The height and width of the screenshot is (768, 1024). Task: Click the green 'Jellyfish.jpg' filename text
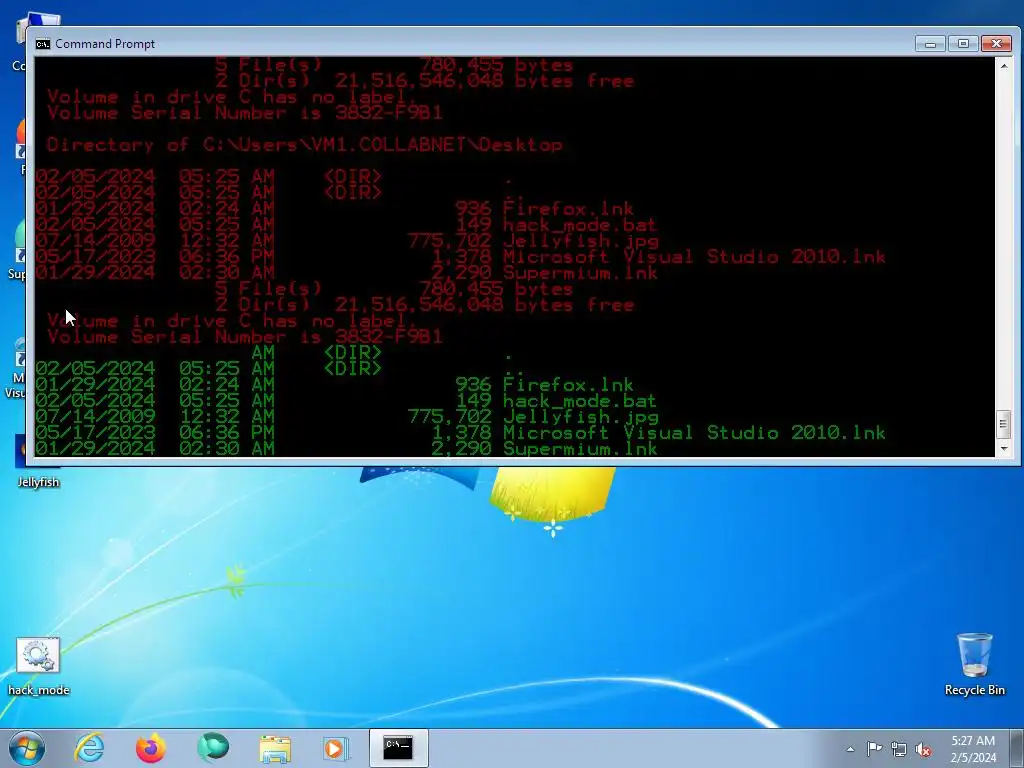tap(581, 417)
